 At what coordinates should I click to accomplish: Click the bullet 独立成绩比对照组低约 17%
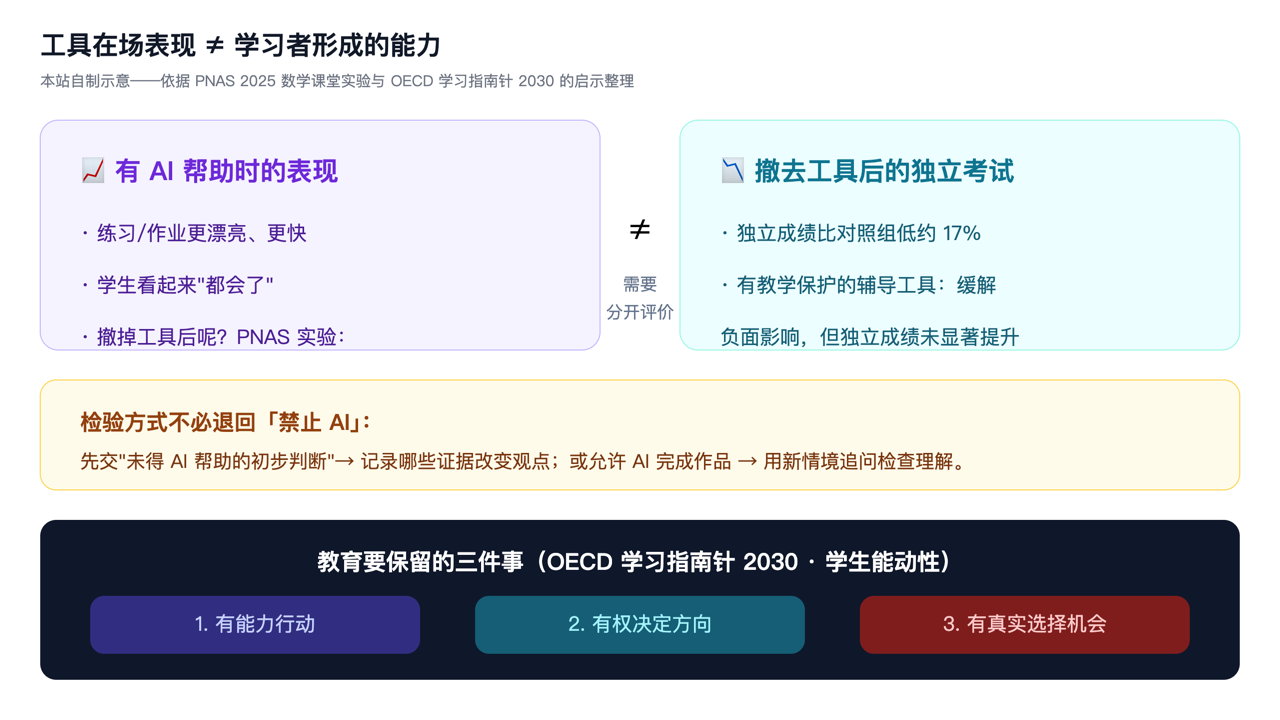click(851, 233)
